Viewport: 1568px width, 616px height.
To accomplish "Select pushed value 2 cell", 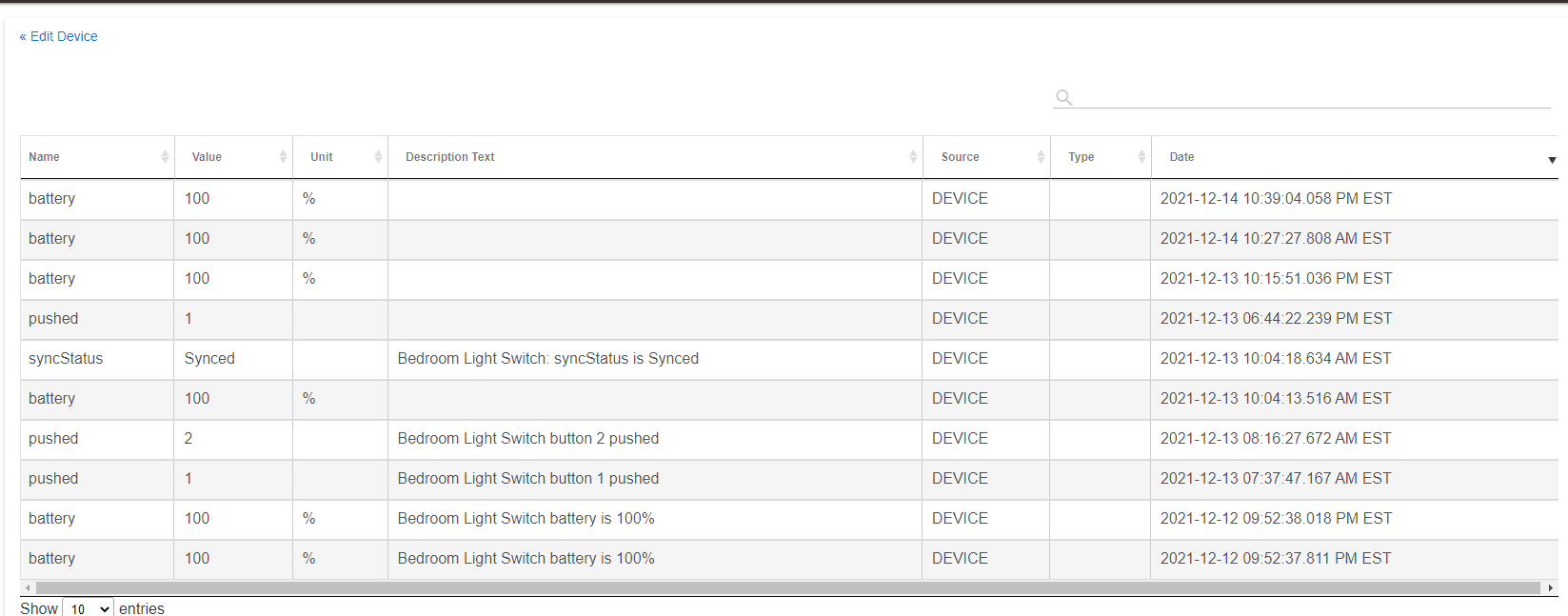I will 233,439.
